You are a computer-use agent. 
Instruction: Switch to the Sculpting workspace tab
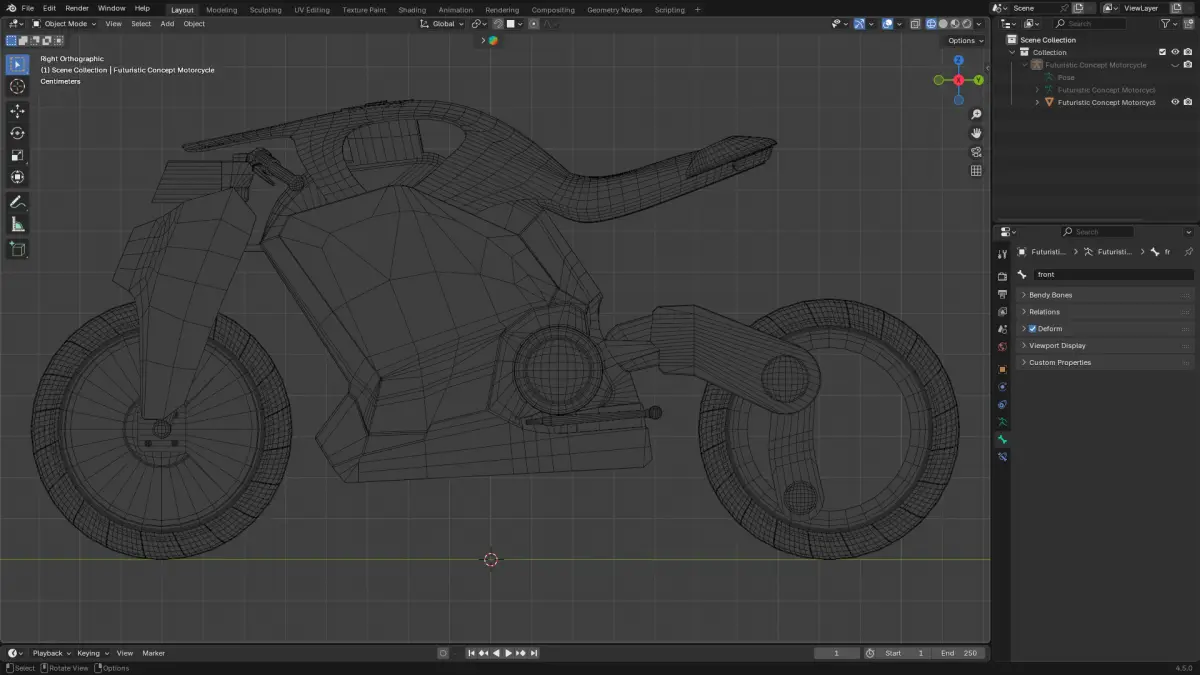tap(265, 10)
